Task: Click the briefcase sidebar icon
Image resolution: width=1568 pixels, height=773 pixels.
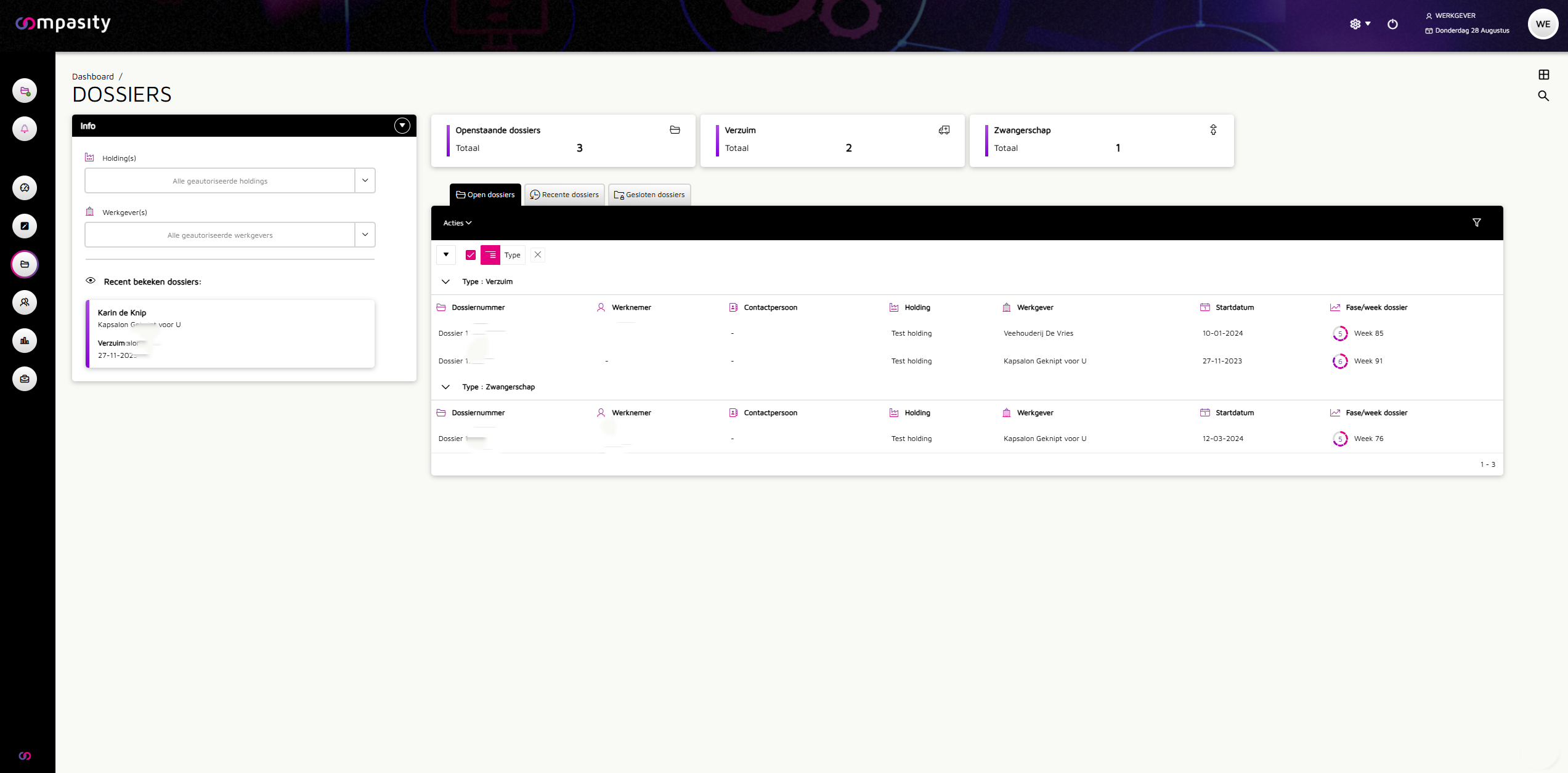Action: (x=25, y=379)
